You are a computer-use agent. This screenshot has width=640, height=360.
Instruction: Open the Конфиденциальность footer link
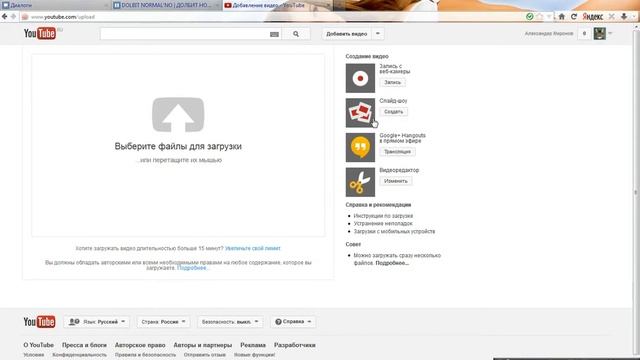click(x=80, y=355)
